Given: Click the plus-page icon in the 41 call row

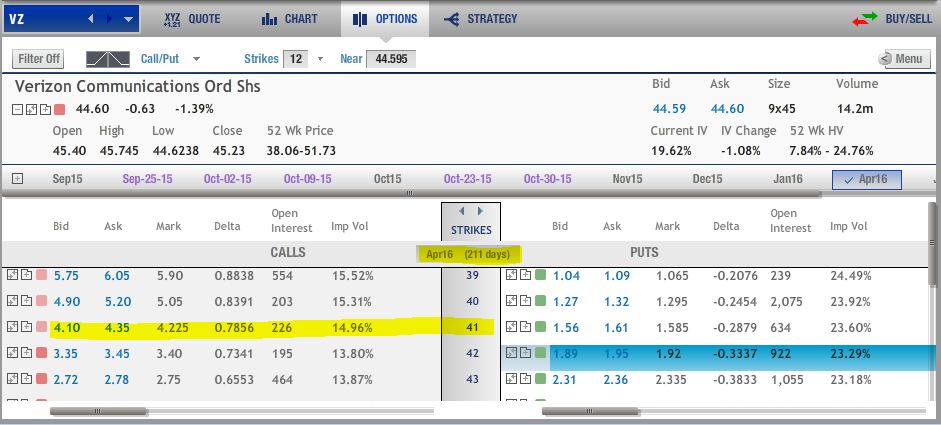Looking at the screenshot, I should [26, 327].
